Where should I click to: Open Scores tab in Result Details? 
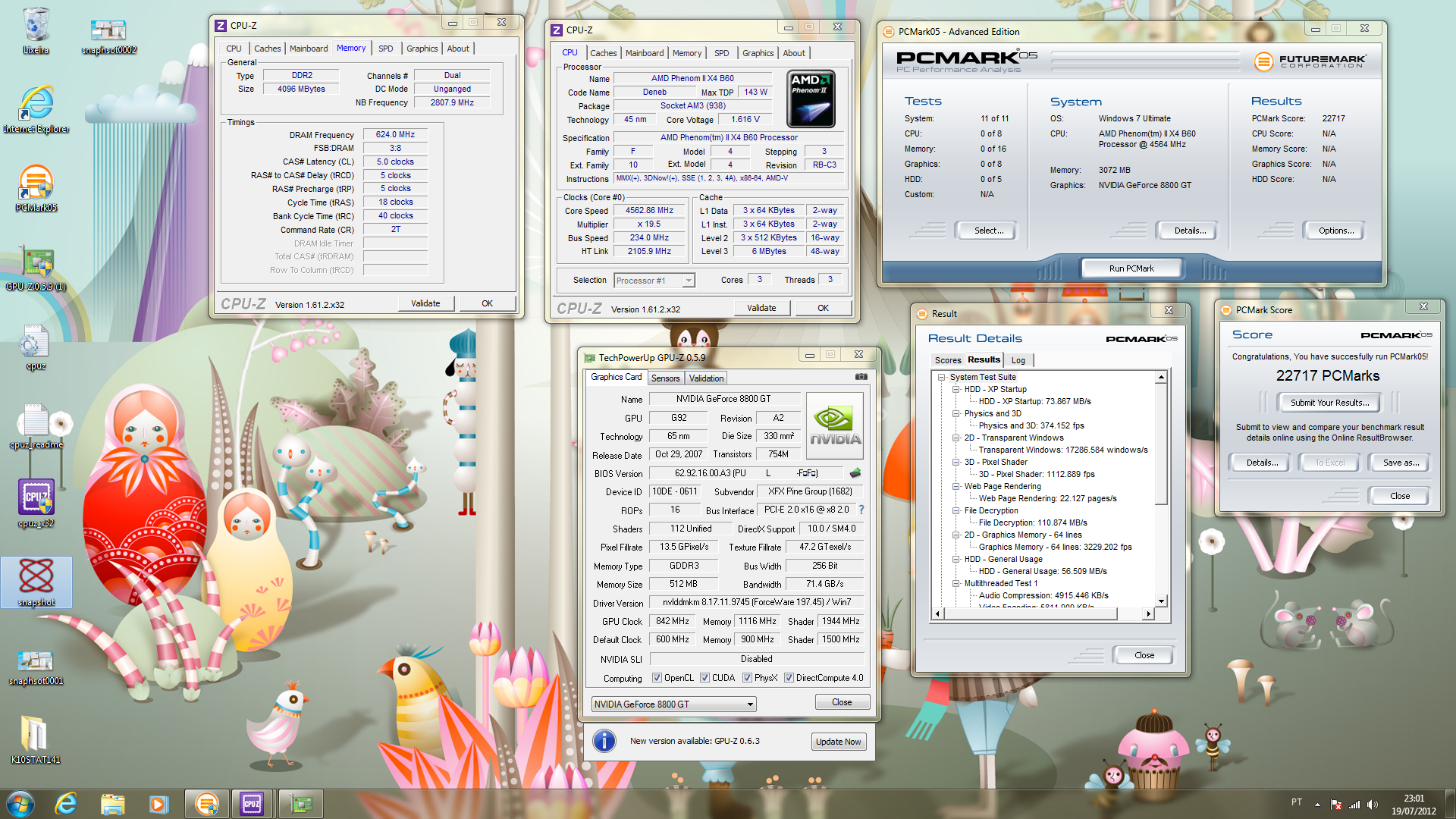point(947,360)
